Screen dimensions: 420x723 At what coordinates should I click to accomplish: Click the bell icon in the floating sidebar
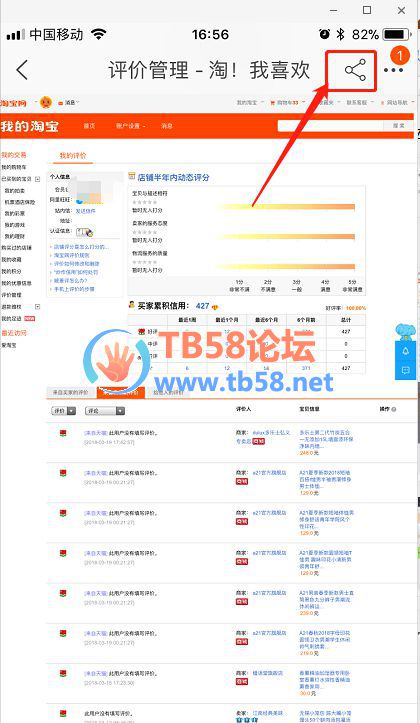pyautogui.click(x=406, y=351)
